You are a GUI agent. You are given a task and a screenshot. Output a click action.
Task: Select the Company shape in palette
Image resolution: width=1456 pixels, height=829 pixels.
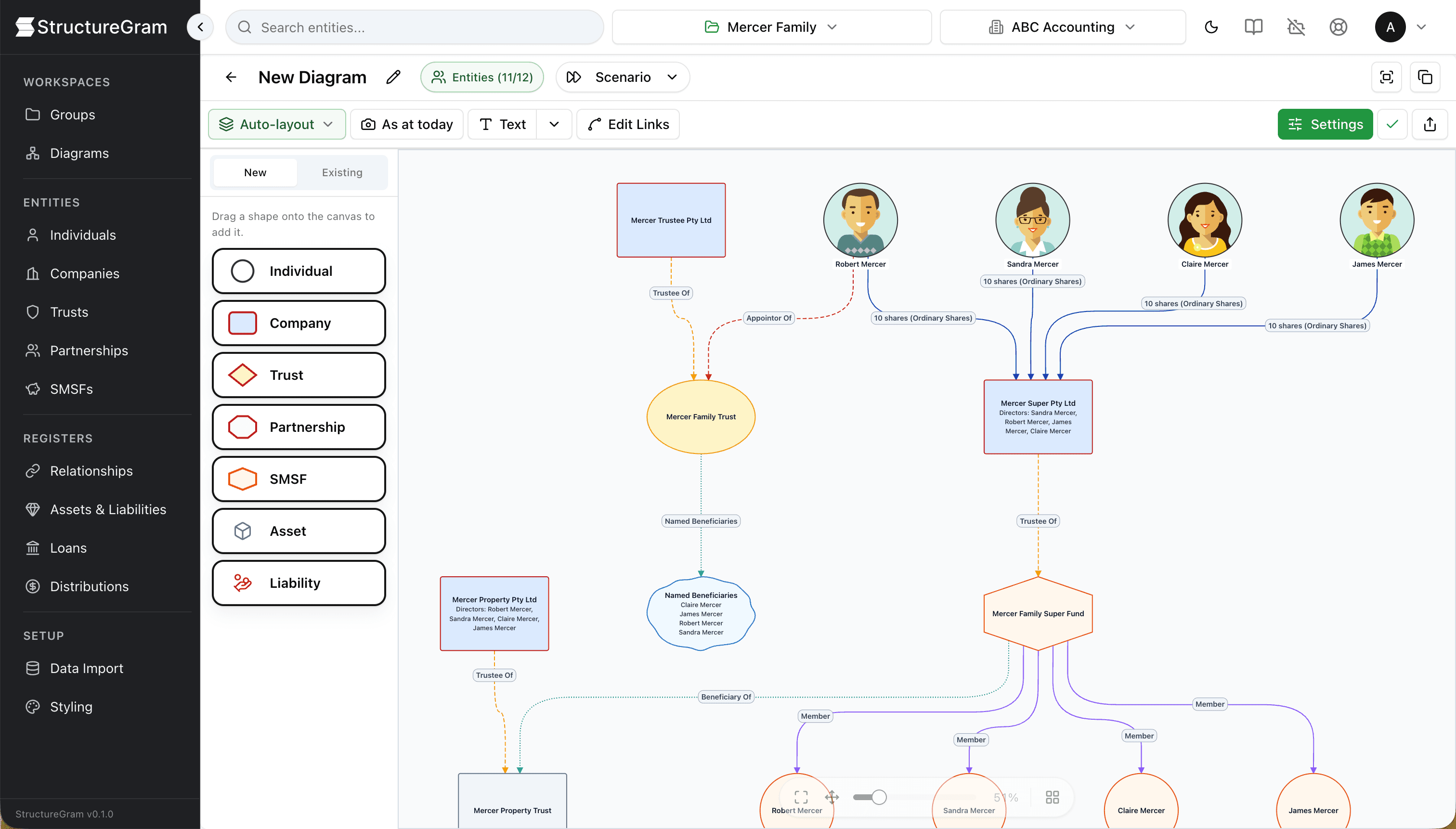click(x=299, y=323)
